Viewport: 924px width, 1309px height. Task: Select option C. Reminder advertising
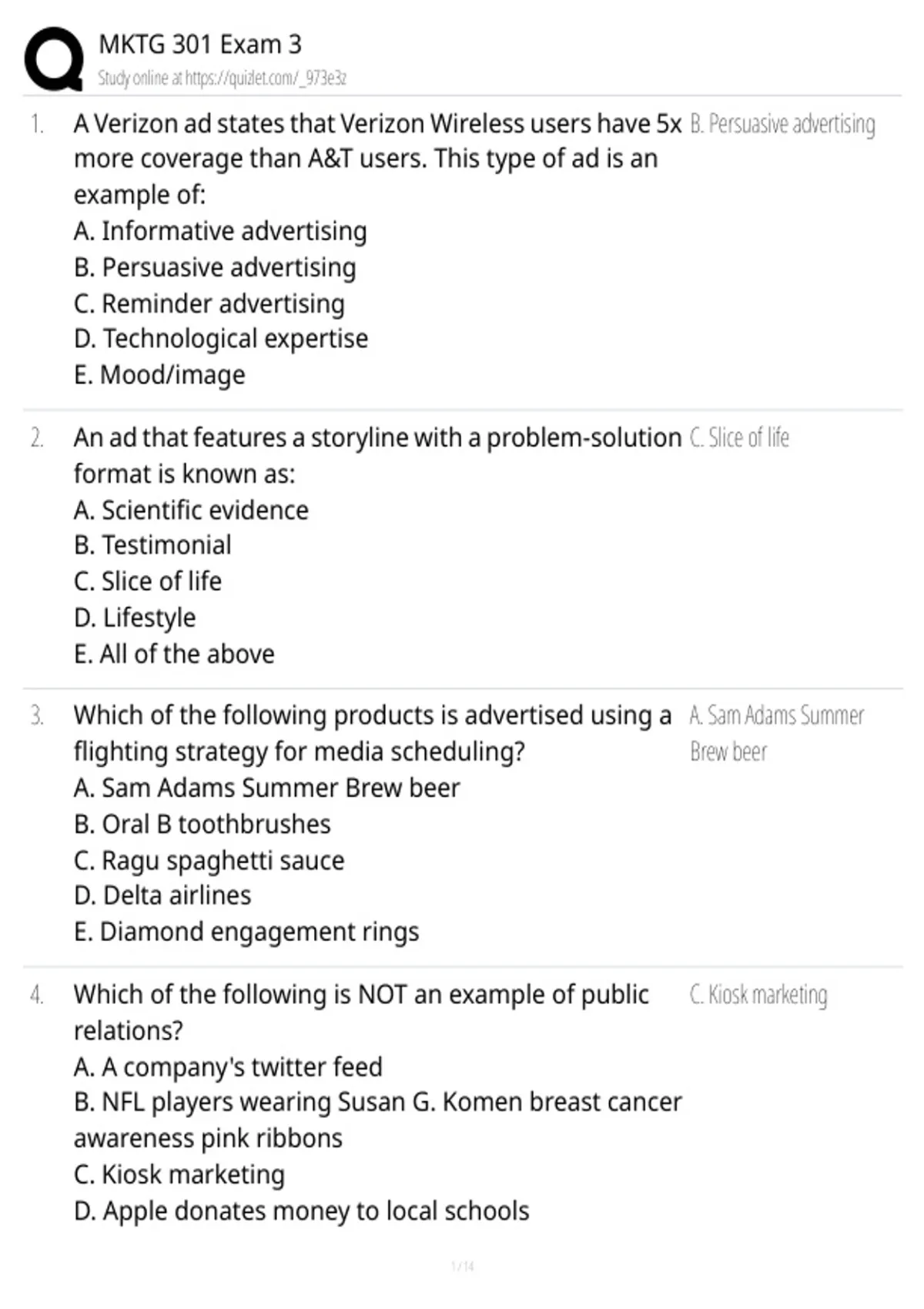(209, 303)
